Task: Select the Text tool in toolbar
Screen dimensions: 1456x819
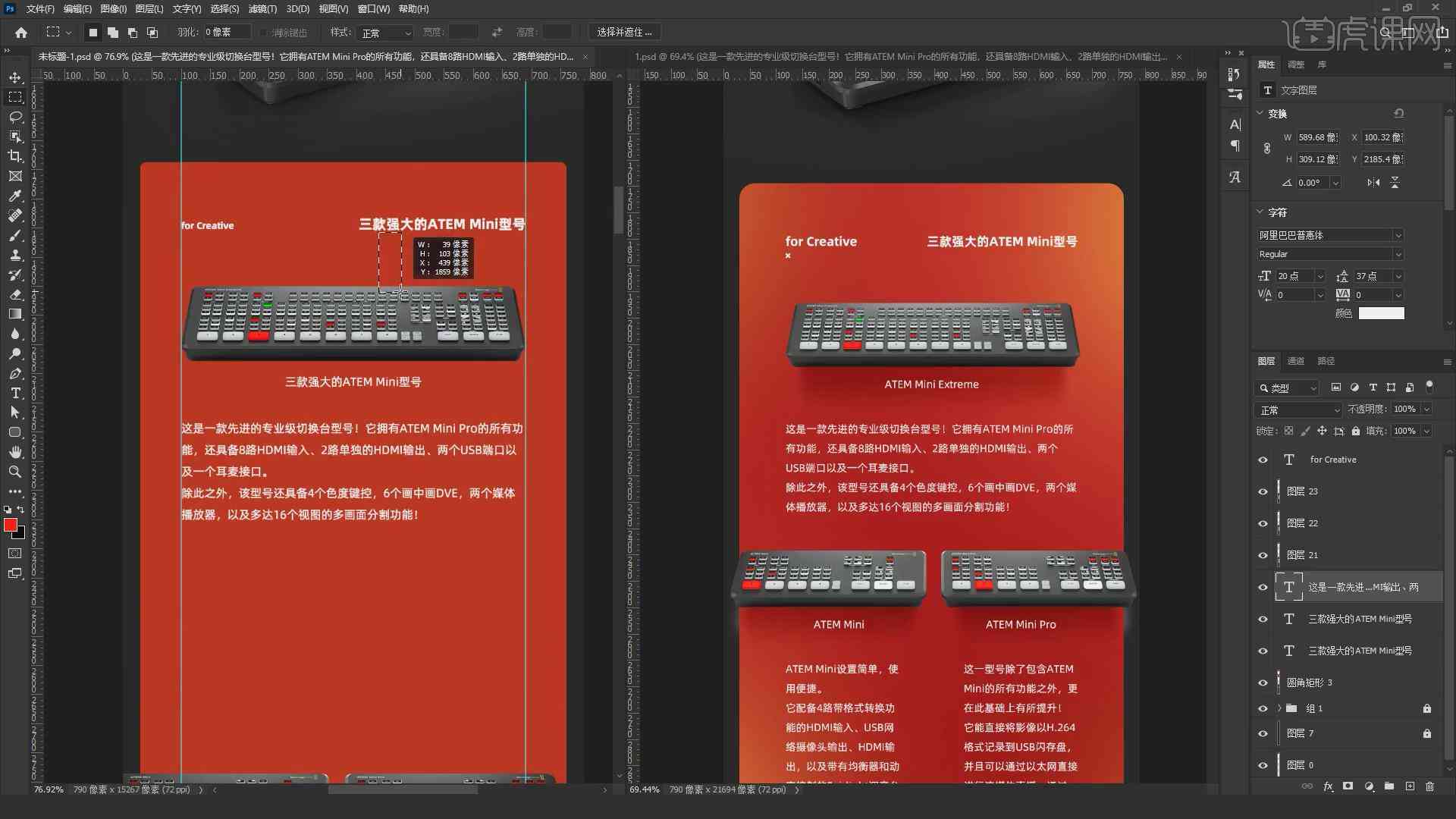Action: point(14,392)
